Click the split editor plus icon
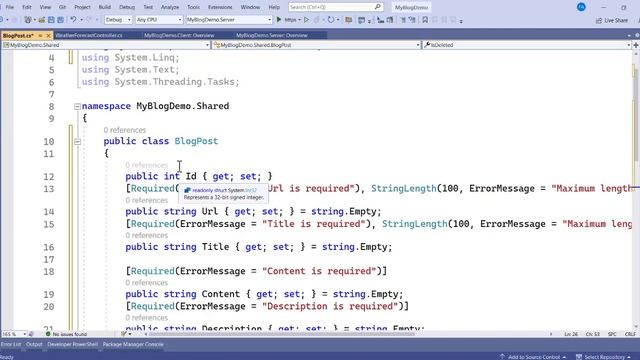 click(636, 45)
